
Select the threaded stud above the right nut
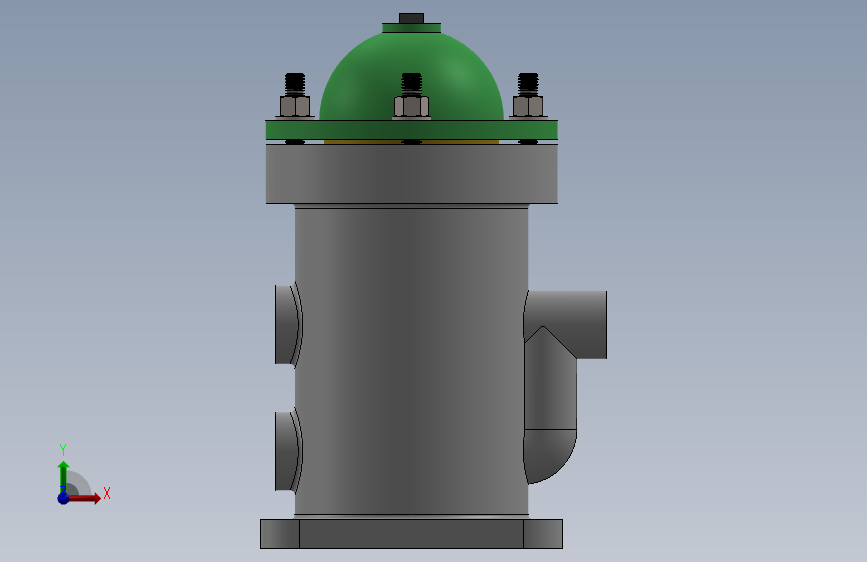pos(528,84)
